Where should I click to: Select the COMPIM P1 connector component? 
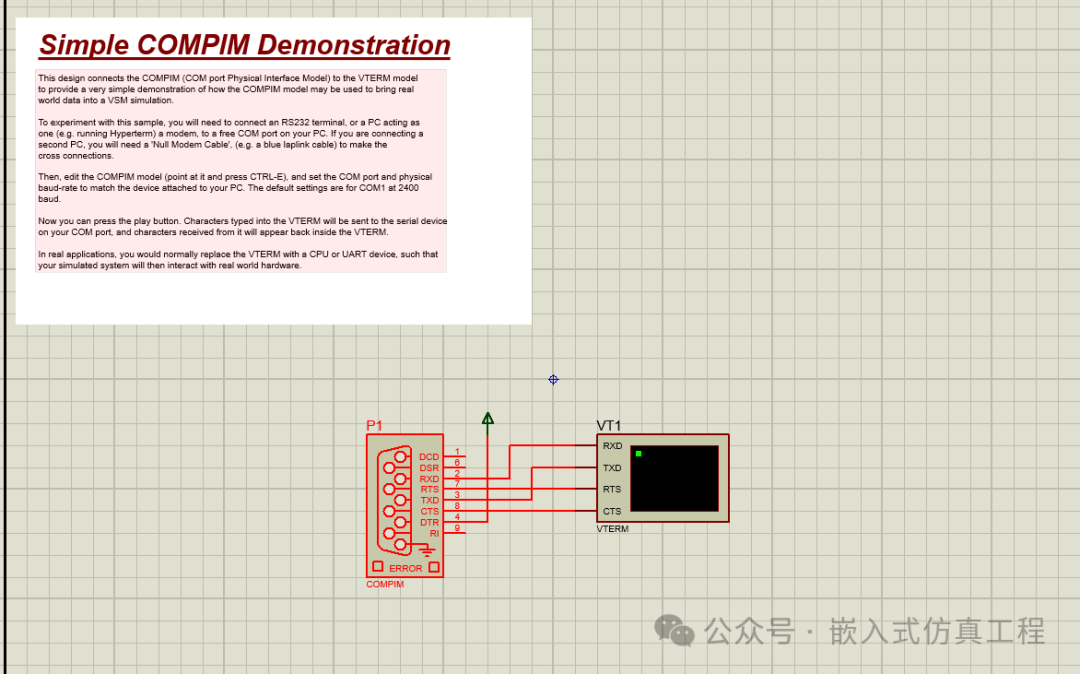404,505
